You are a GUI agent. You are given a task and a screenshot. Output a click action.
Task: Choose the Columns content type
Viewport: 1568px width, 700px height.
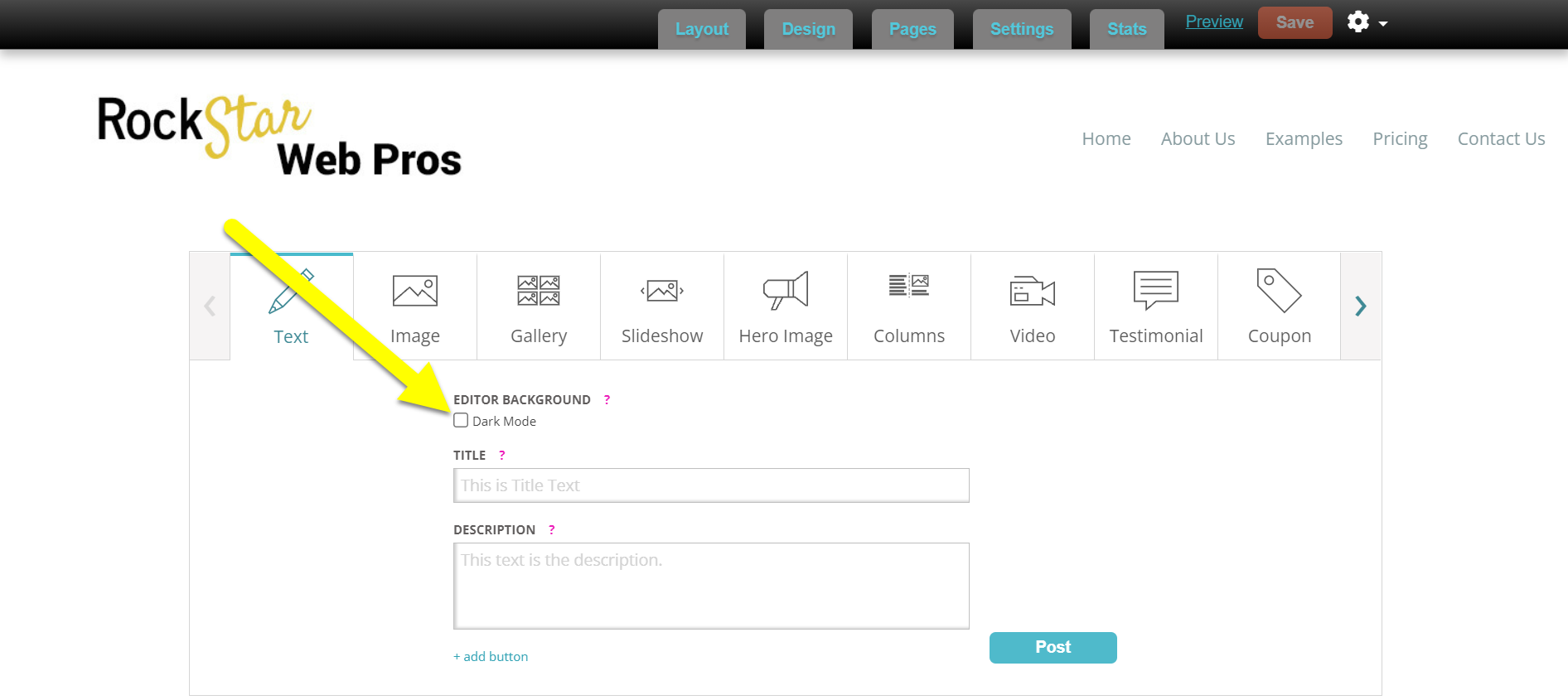pyautogui.click(x=909, y=307)
